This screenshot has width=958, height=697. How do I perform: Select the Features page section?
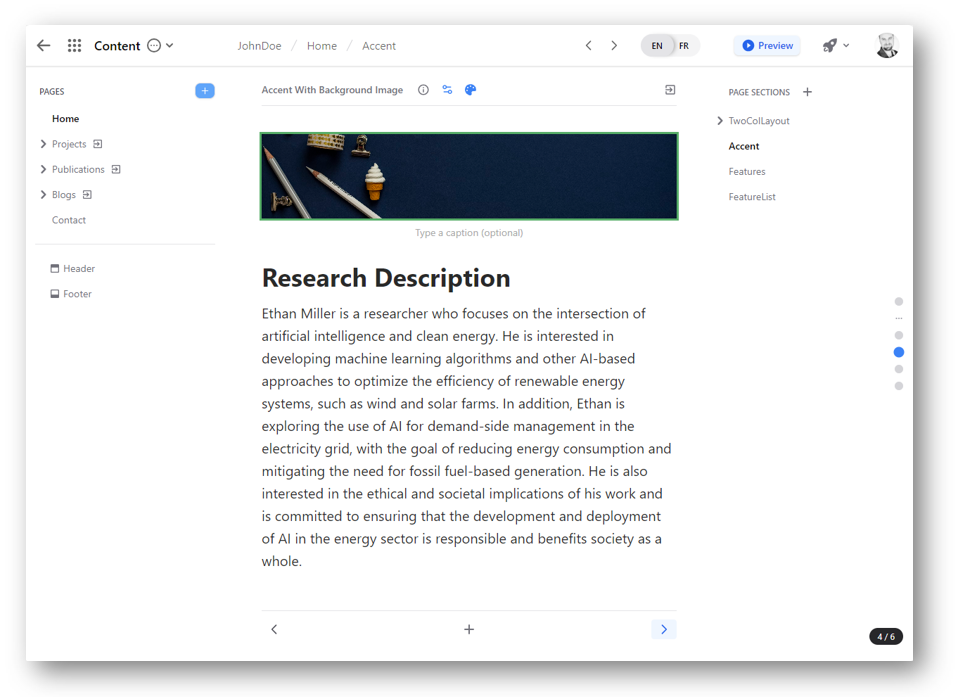747,172
